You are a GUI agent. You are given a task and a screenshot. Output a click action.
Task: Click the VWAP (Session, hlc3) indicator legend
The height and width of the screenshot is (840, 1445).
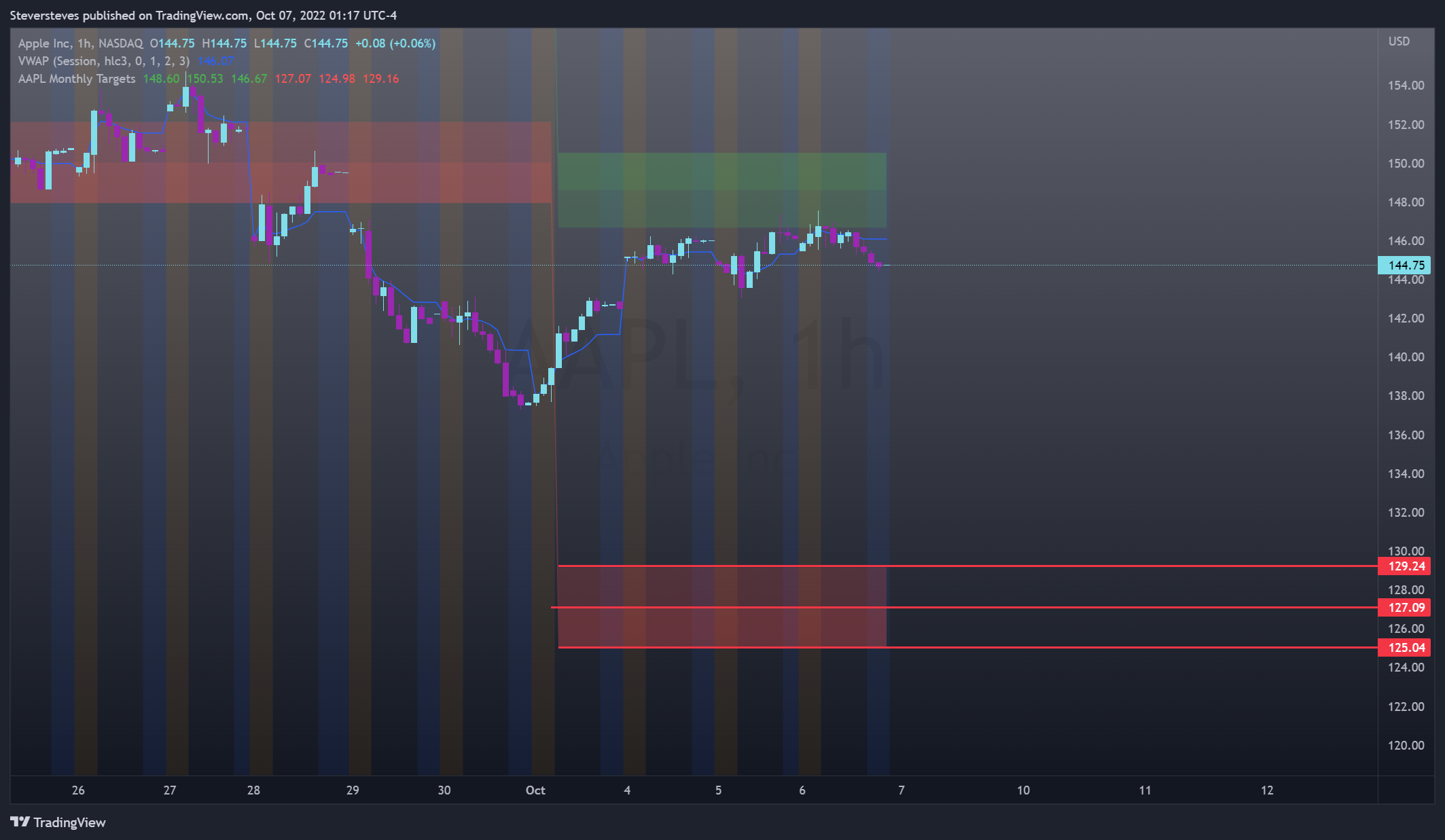(103, 61)
